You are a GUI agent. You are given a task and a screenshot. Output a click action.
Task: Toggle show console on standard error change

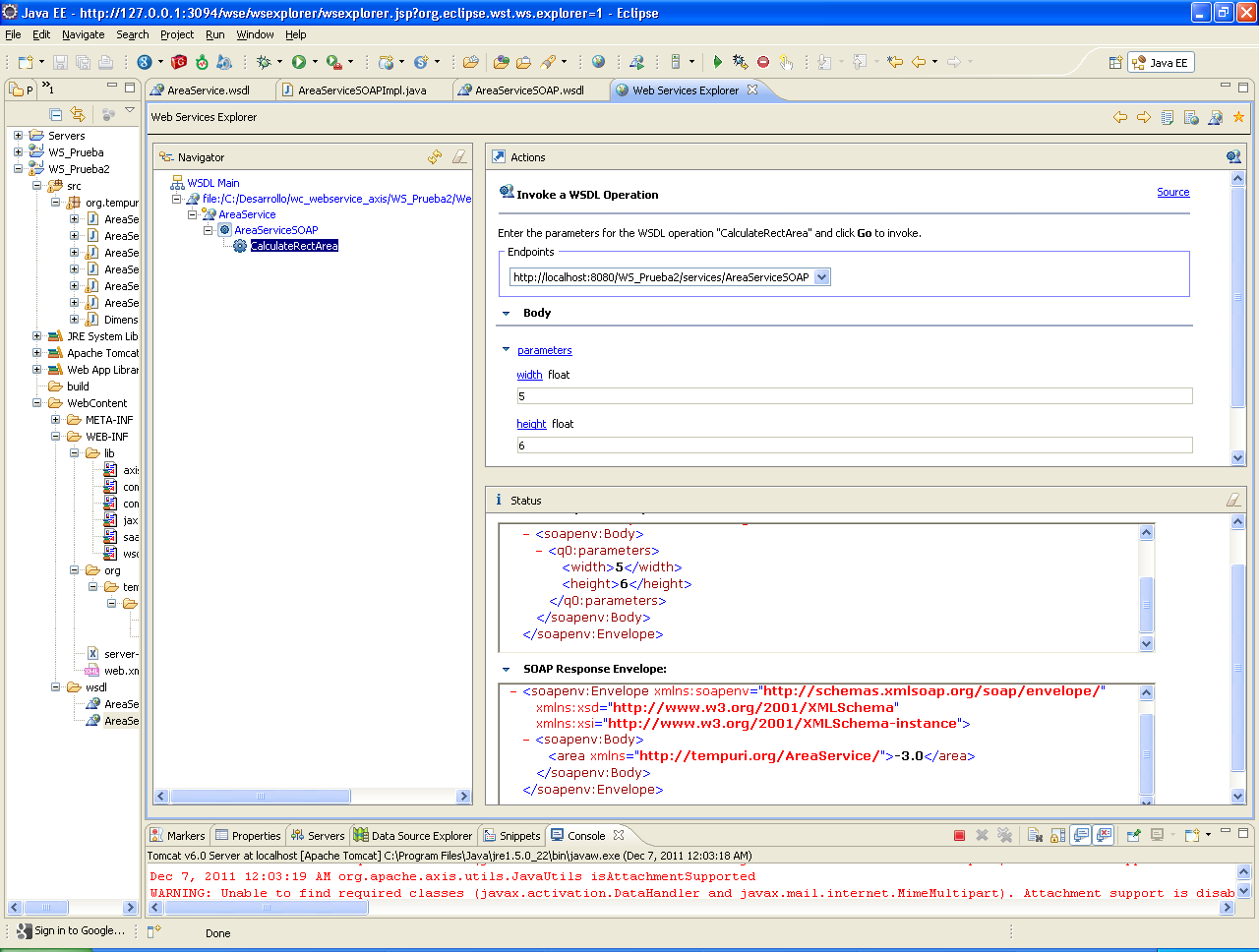(1104, 836)
